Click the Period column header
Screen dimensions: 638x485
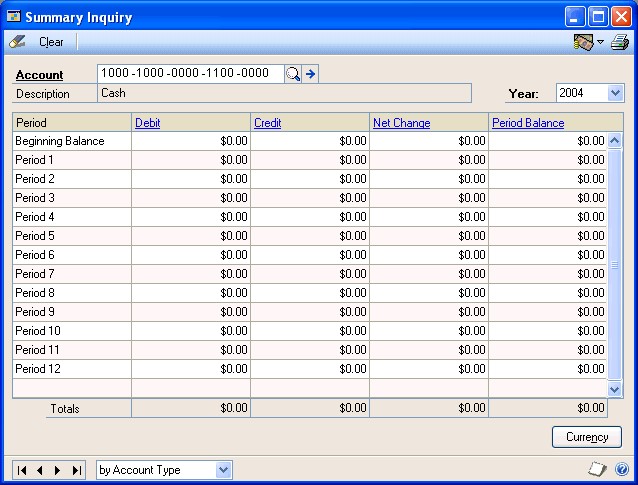[x=72, y=122]
